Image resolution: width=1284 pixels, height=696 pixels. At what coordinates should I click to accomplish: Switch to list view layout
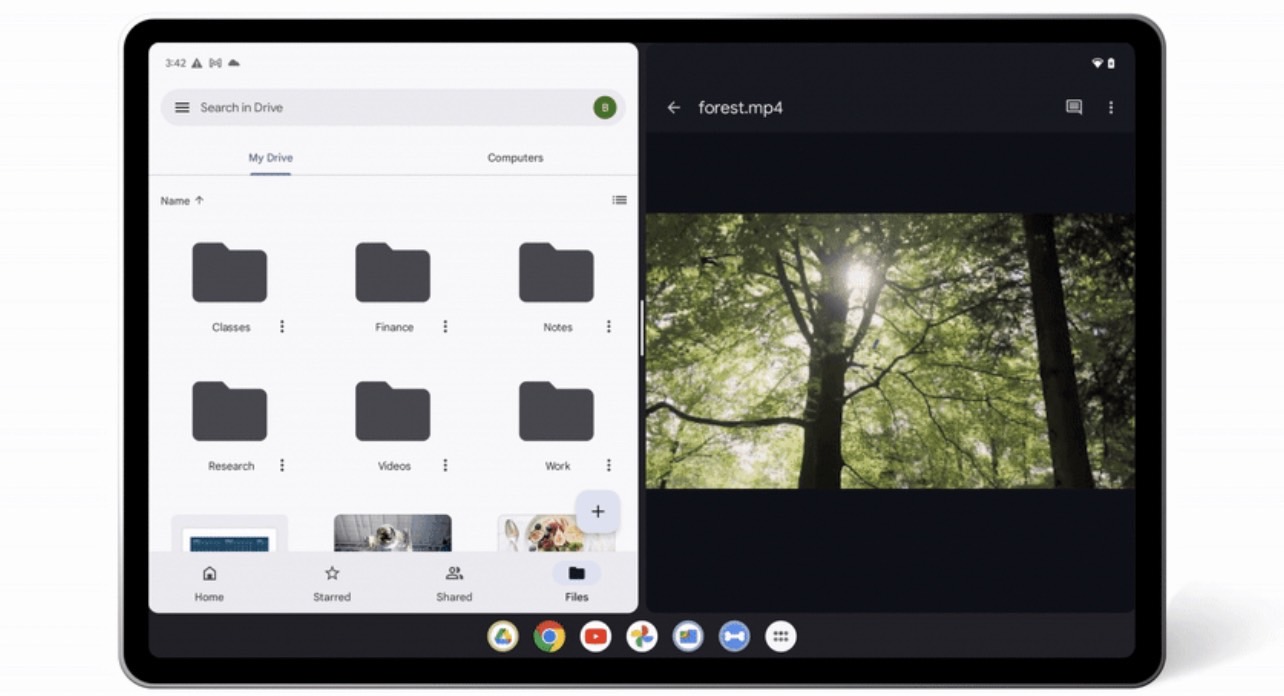coord(619,200)
